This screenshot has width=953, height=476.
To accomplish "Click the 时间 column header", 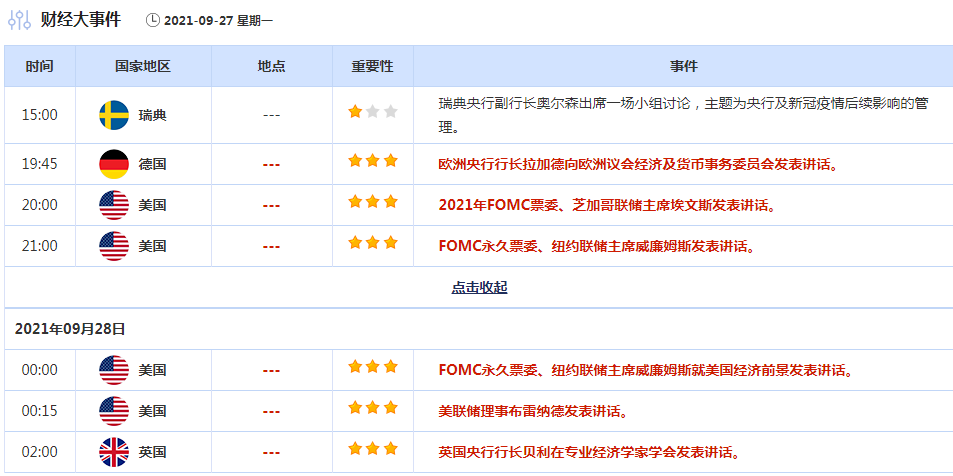I will pos(40,66).
